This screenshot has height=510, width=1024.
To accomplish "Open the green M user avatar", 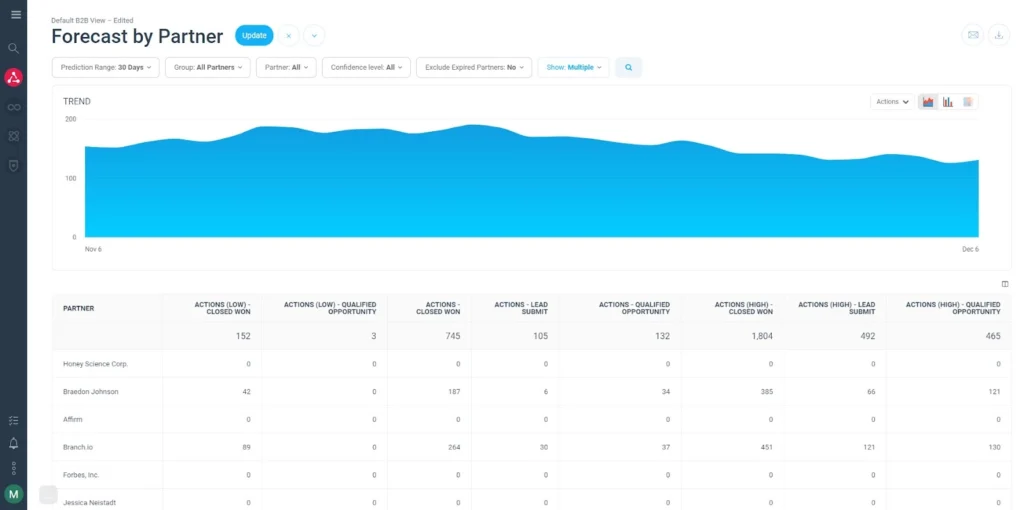I will [14, 493].
